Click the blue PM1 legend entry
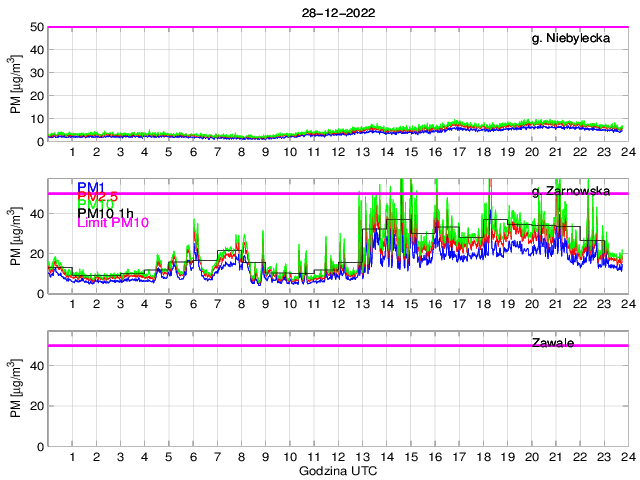The width and height of the screenshot is (640, 480). [x=92, y=187]
